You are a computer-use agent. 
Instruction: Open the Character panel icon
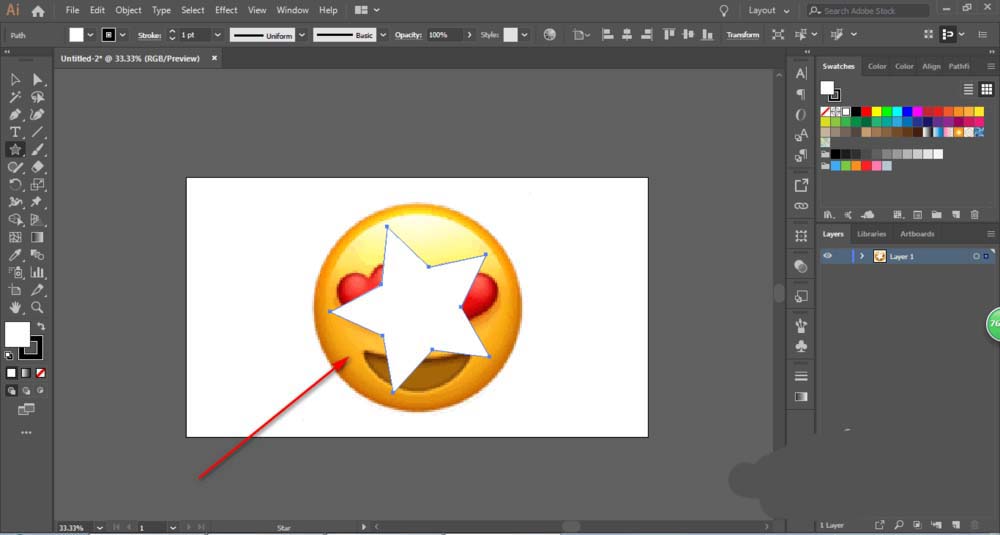coord(801,73)
